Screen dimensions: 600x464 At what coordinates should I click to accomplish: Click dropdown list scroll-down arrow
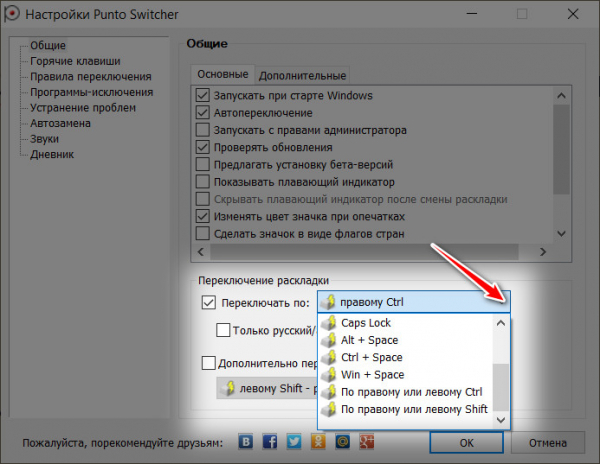point(501,420)
